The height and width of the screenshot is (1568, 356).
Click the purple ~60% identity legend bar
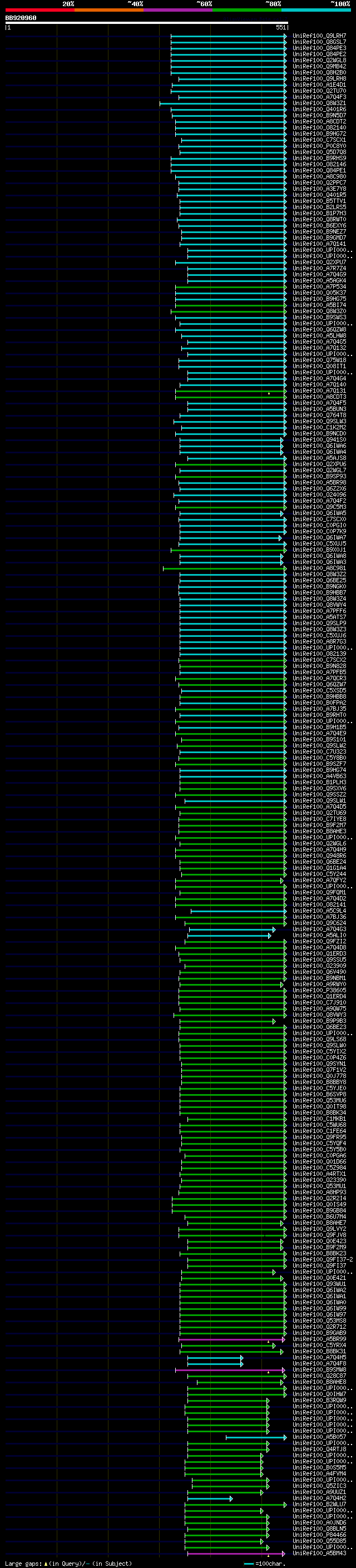coord(179,10)
